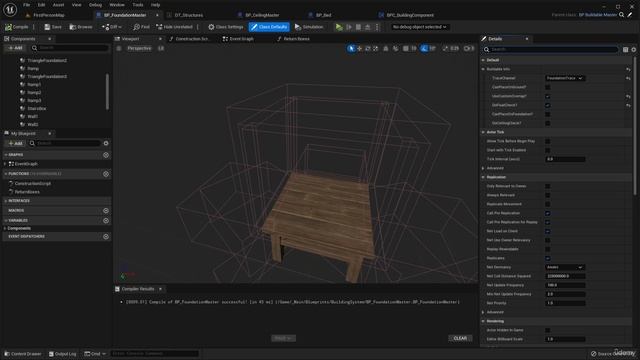This screenshot has height=360, width=640.
Task: Open Details panel settings gear
Action: [633, 50]
